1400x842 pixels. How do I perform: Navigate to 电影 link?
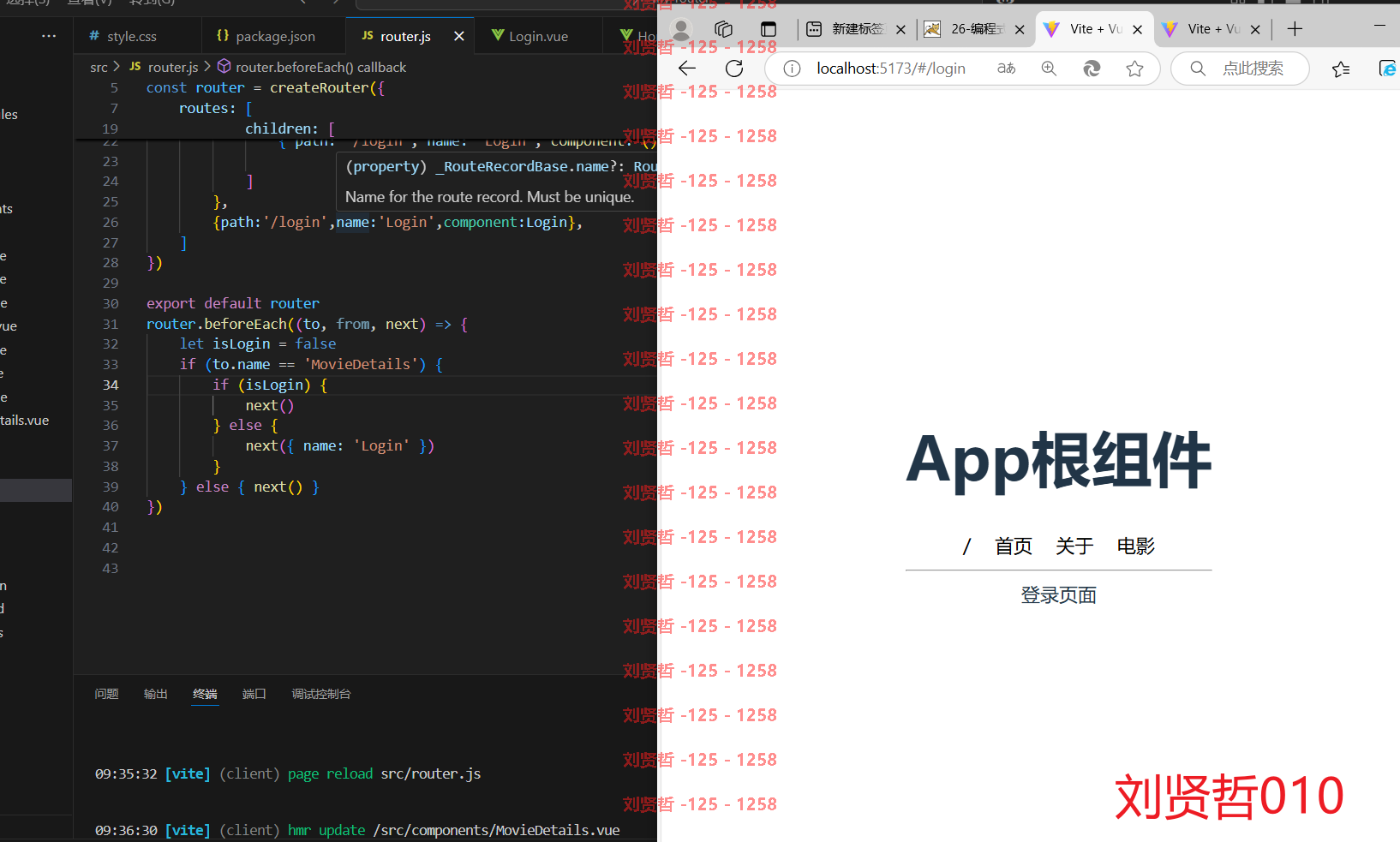(1136, 546)
